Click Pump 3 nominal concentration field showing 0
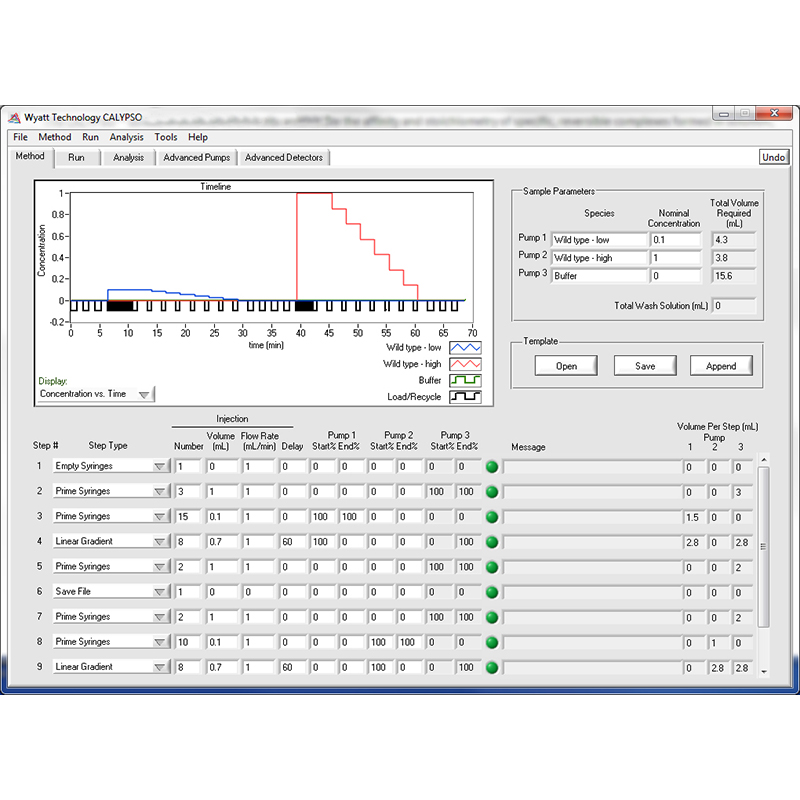The image size is (800, 800). click(x=676, y=276)
